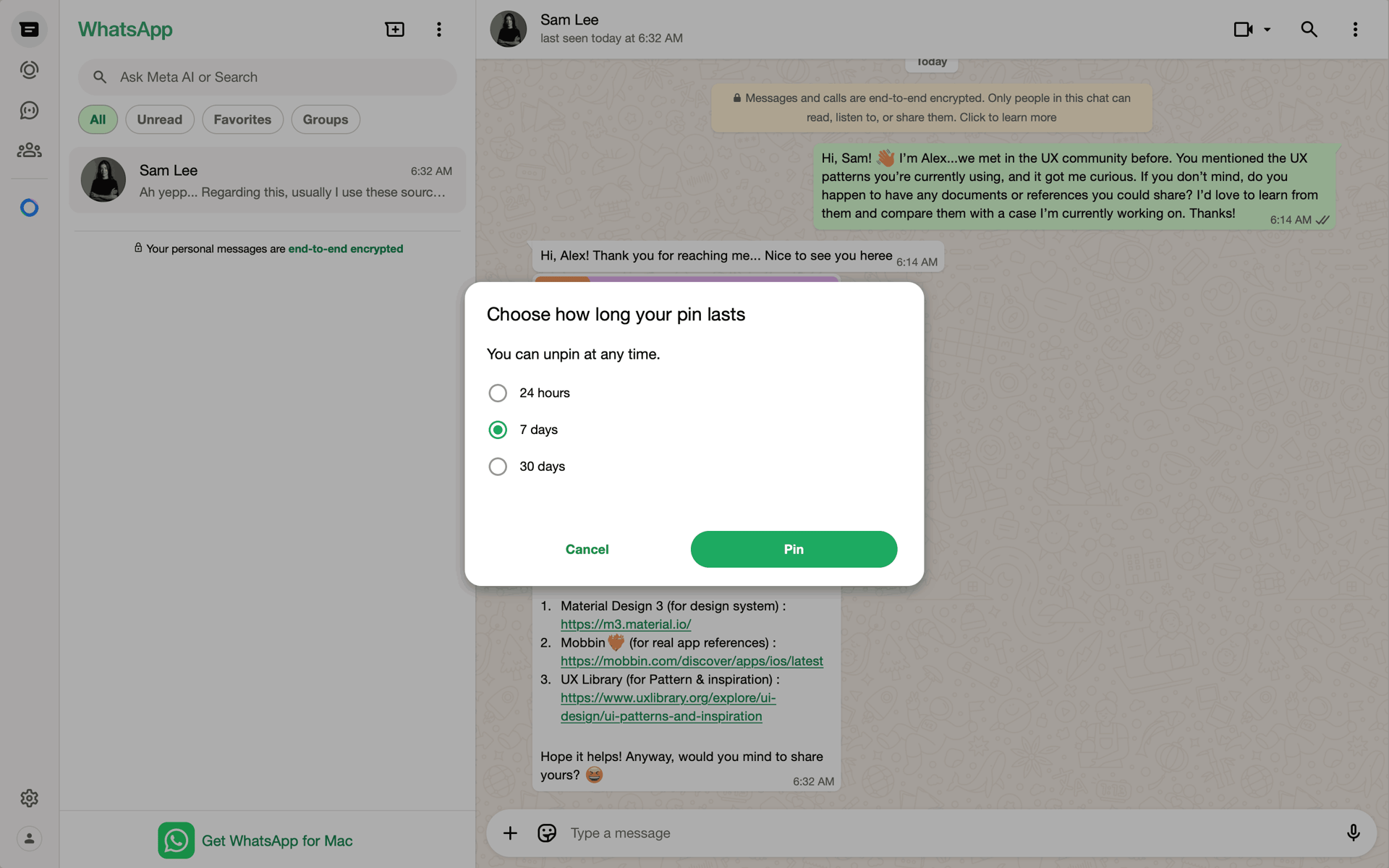Select the All chat filter

click(x=98, y=119)
